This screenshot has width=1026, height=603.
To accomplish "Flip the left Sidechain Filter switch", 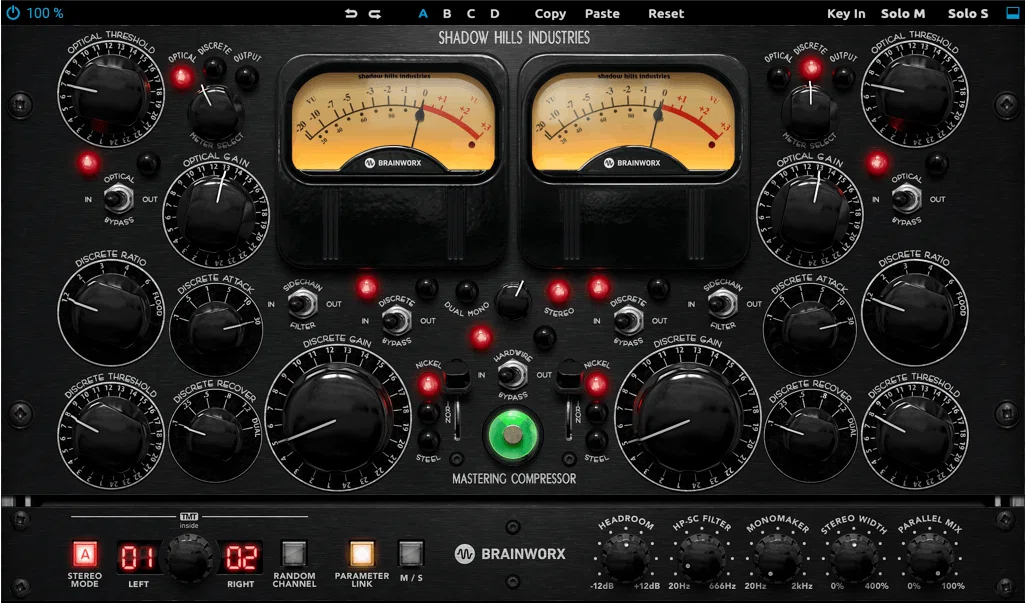I will [302, 303].
